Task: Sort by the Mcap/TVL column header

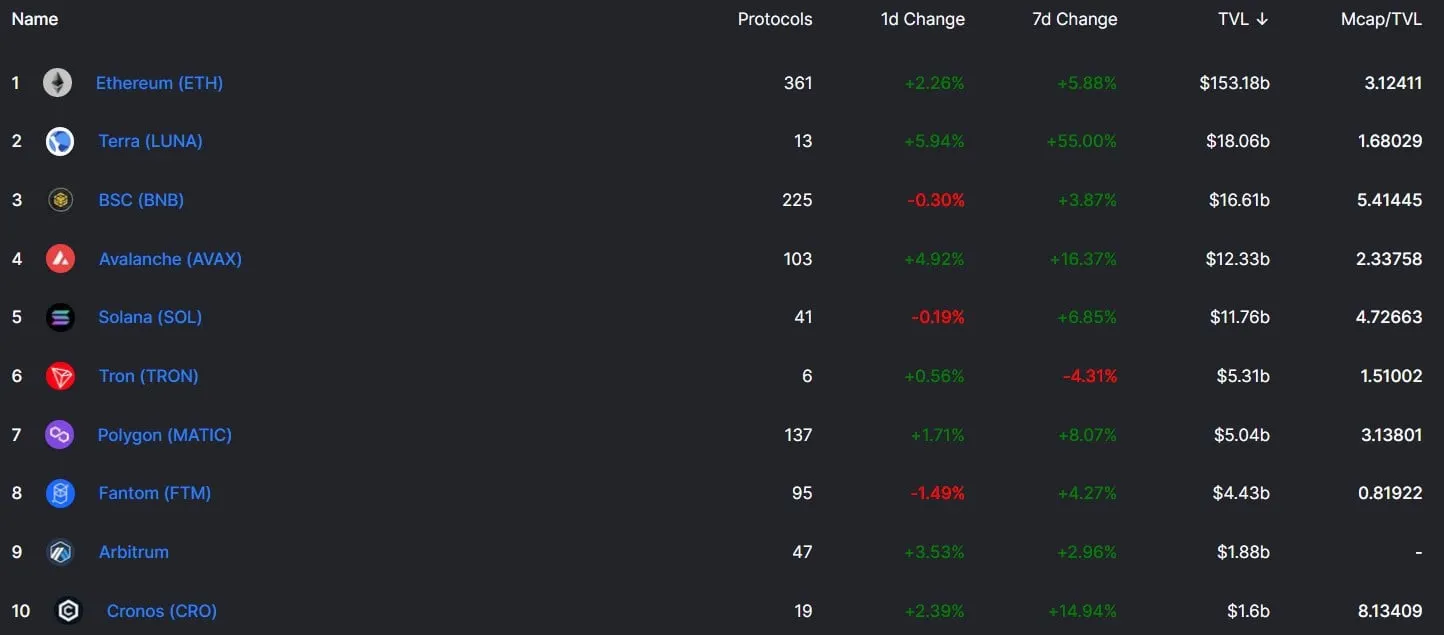Action: pos(1381,19)
